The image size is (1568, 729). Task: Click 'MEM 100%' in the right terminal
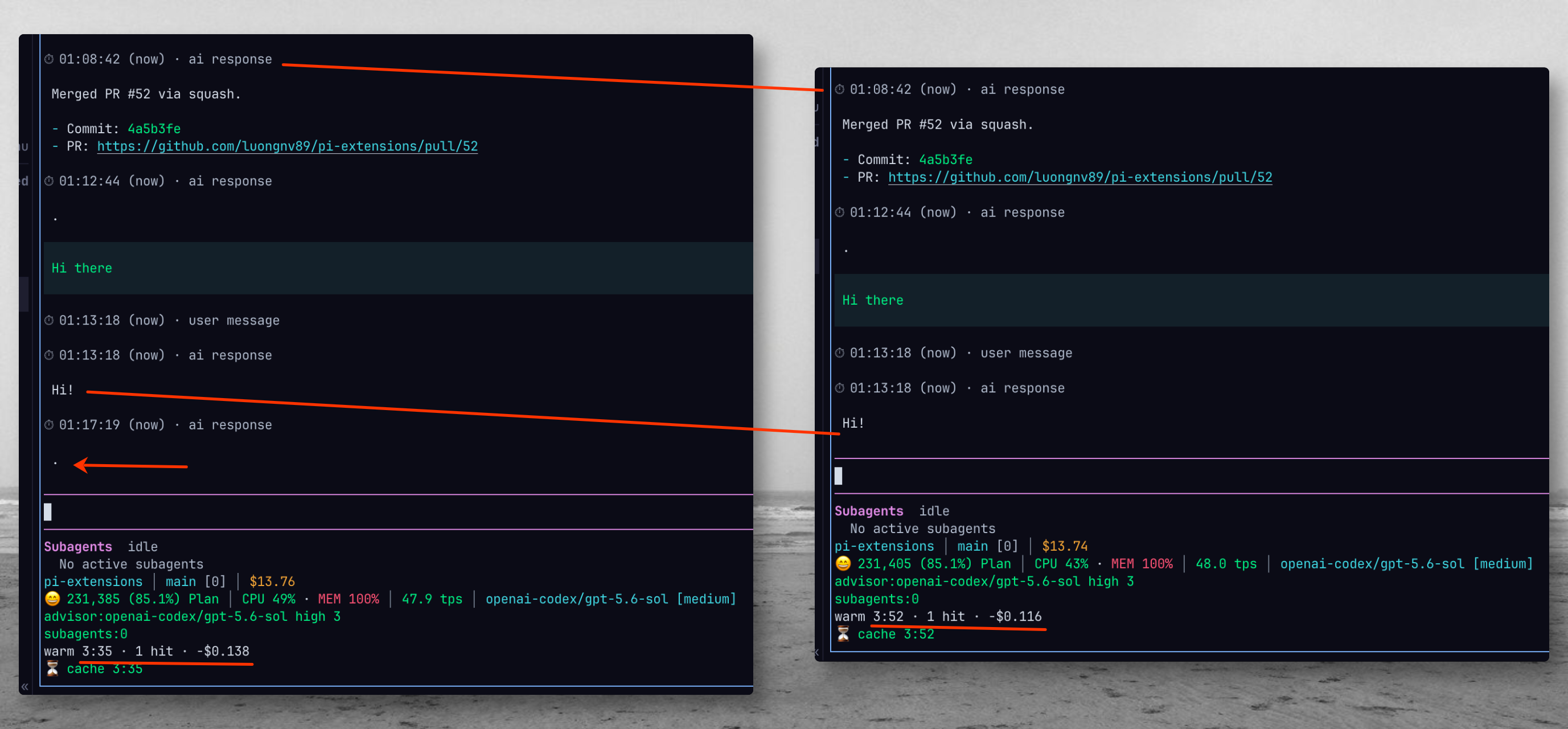[1142, 563]
